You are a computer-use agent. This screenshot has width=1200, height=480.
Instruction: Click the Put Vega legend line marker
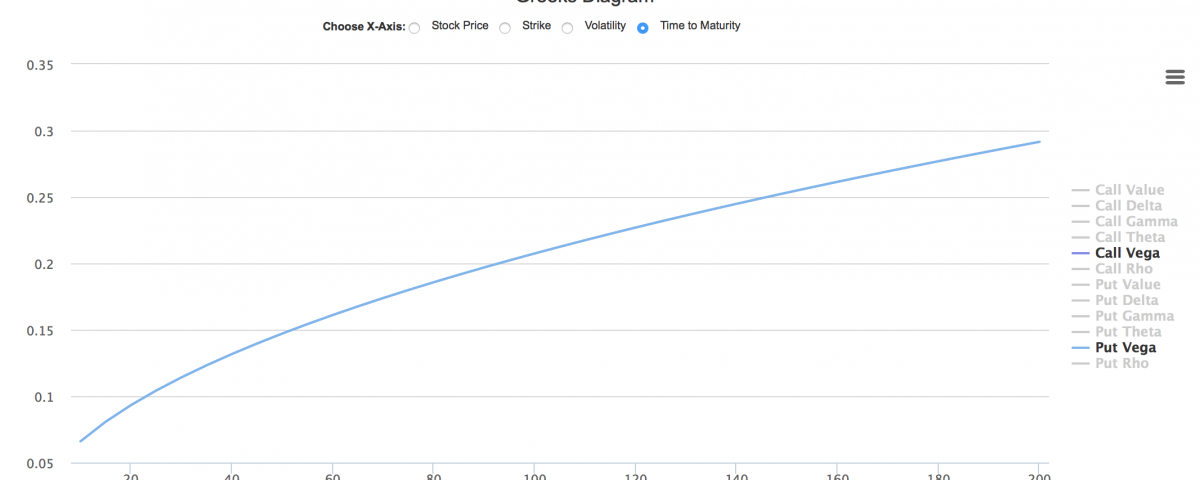click(x=1080, y=348)
